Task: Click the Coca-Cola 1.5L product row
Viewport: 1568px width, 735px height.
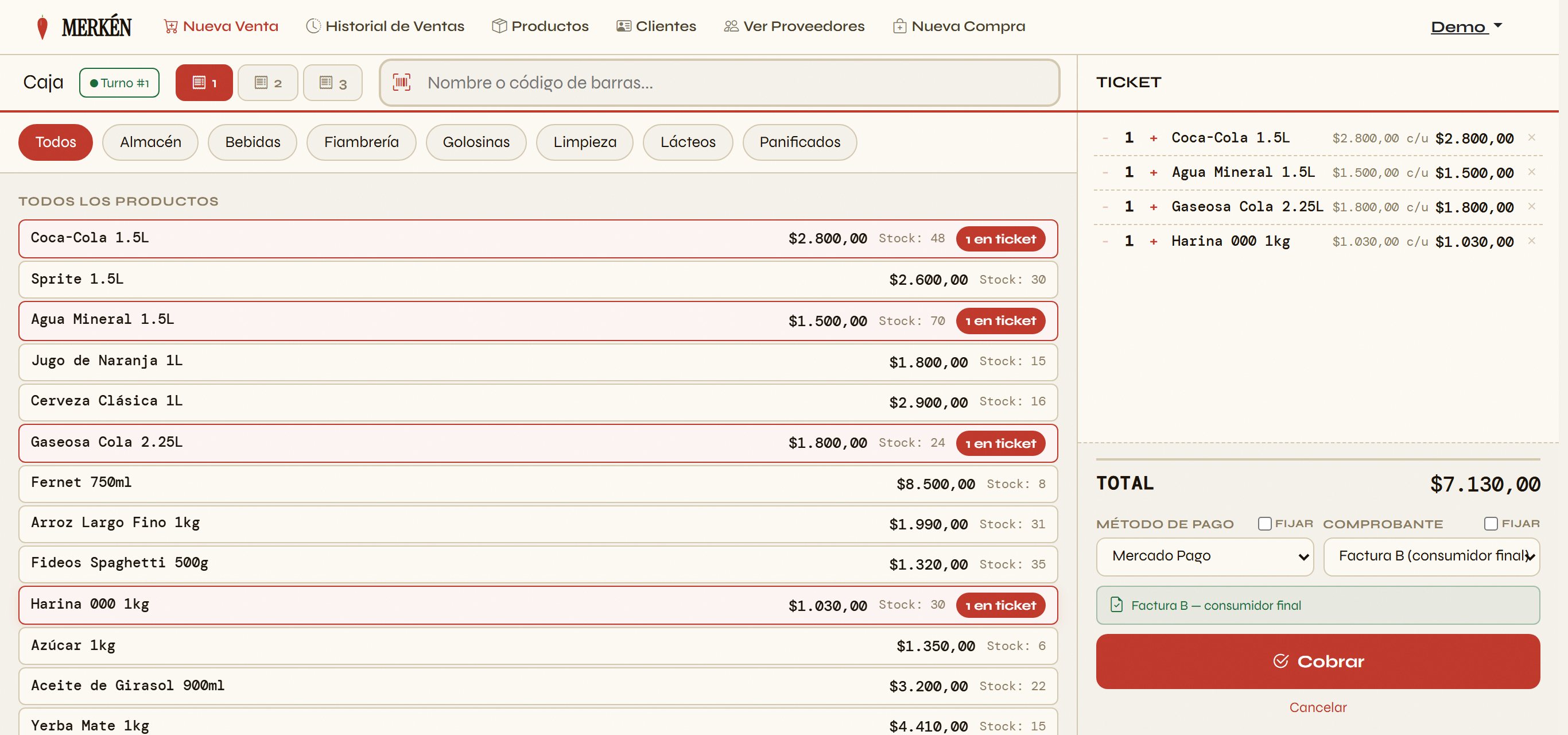Action: click(x=538, y=239)
